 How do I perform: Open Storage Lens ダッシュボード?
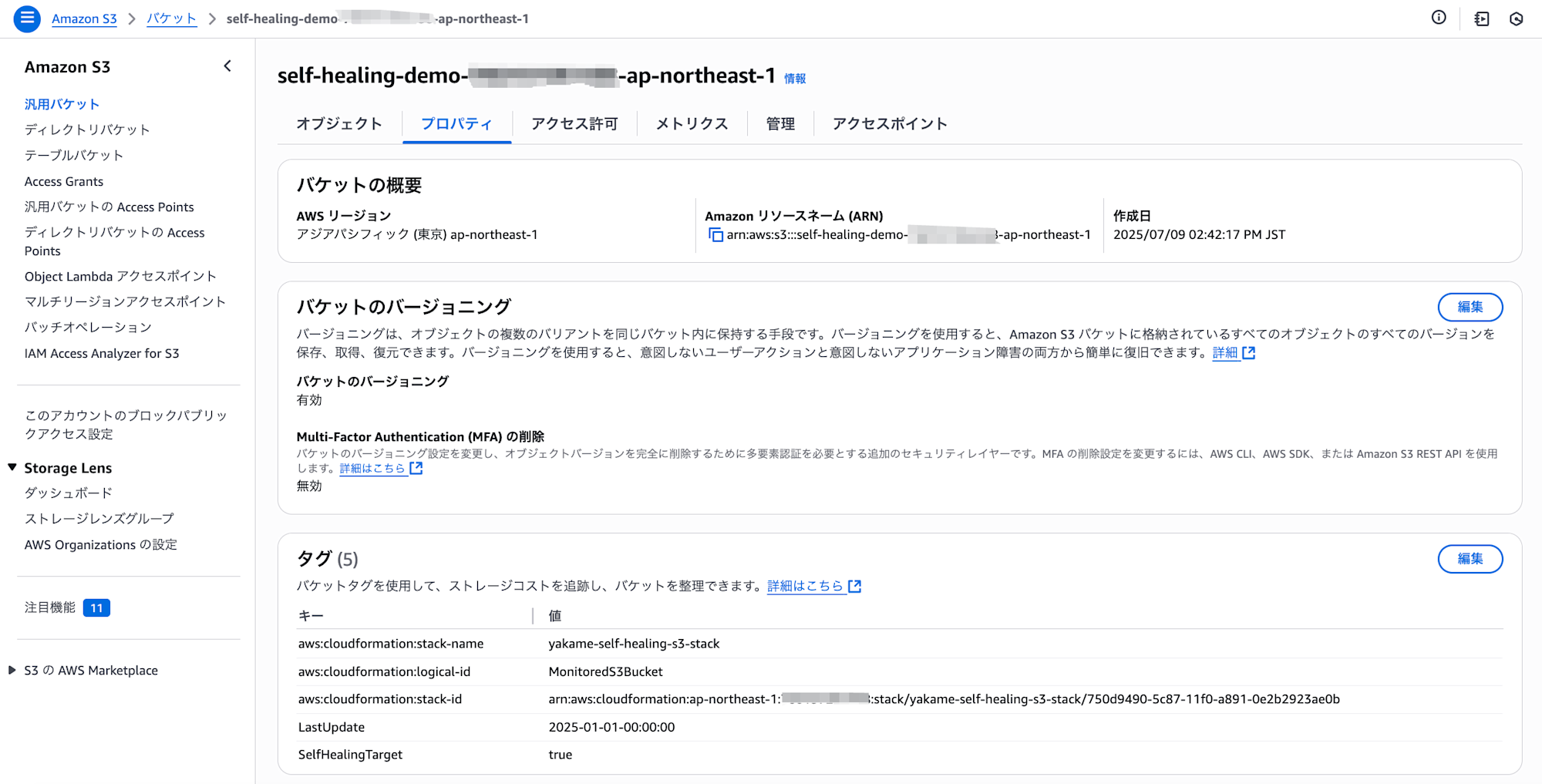click(69, 493)
